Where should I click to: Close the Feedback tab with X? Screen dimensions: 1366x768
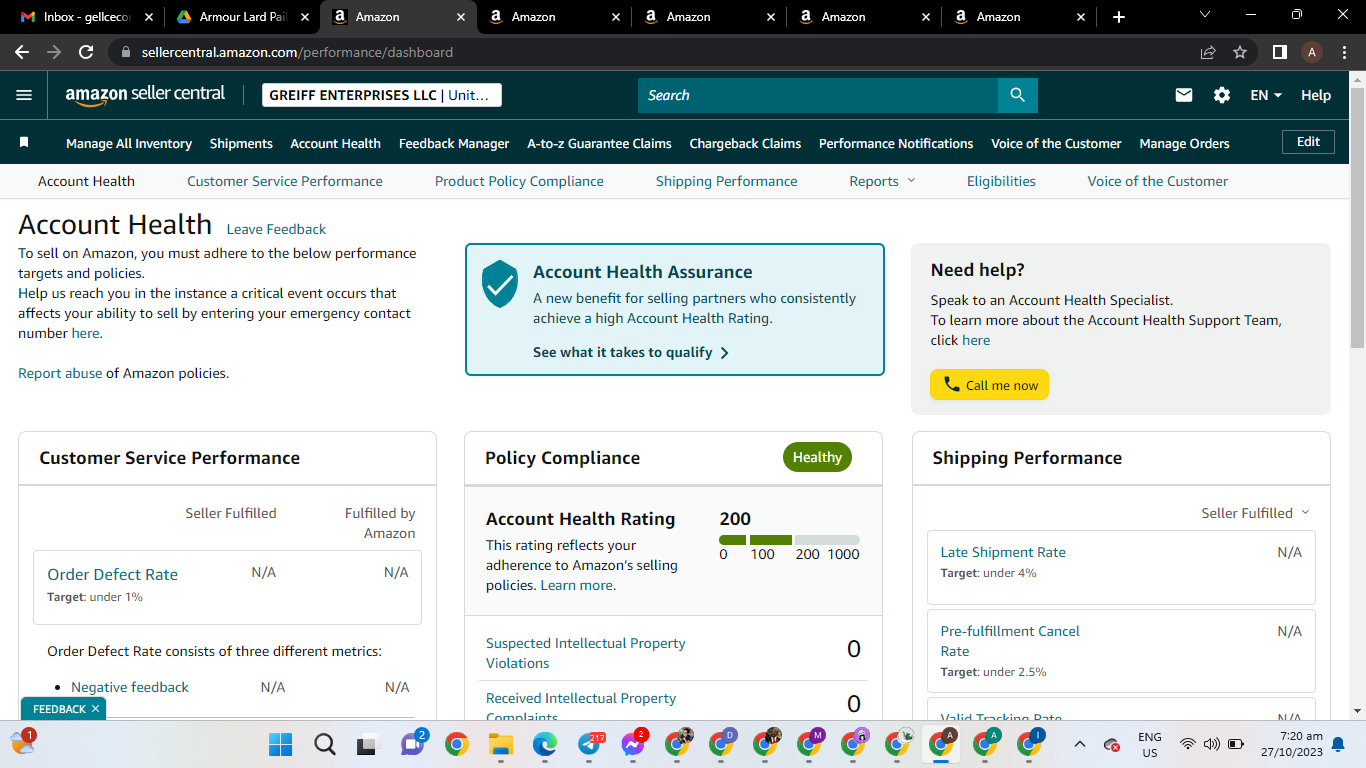click(95, 709)
